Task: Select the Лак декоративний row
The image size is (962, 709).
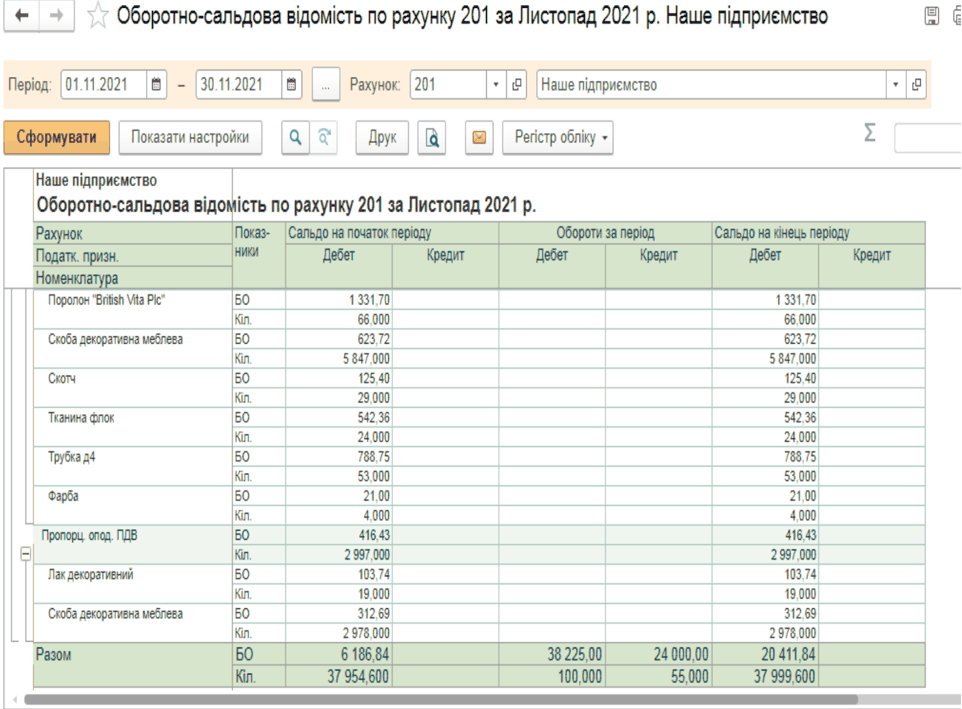Action: tap(133, 584)
